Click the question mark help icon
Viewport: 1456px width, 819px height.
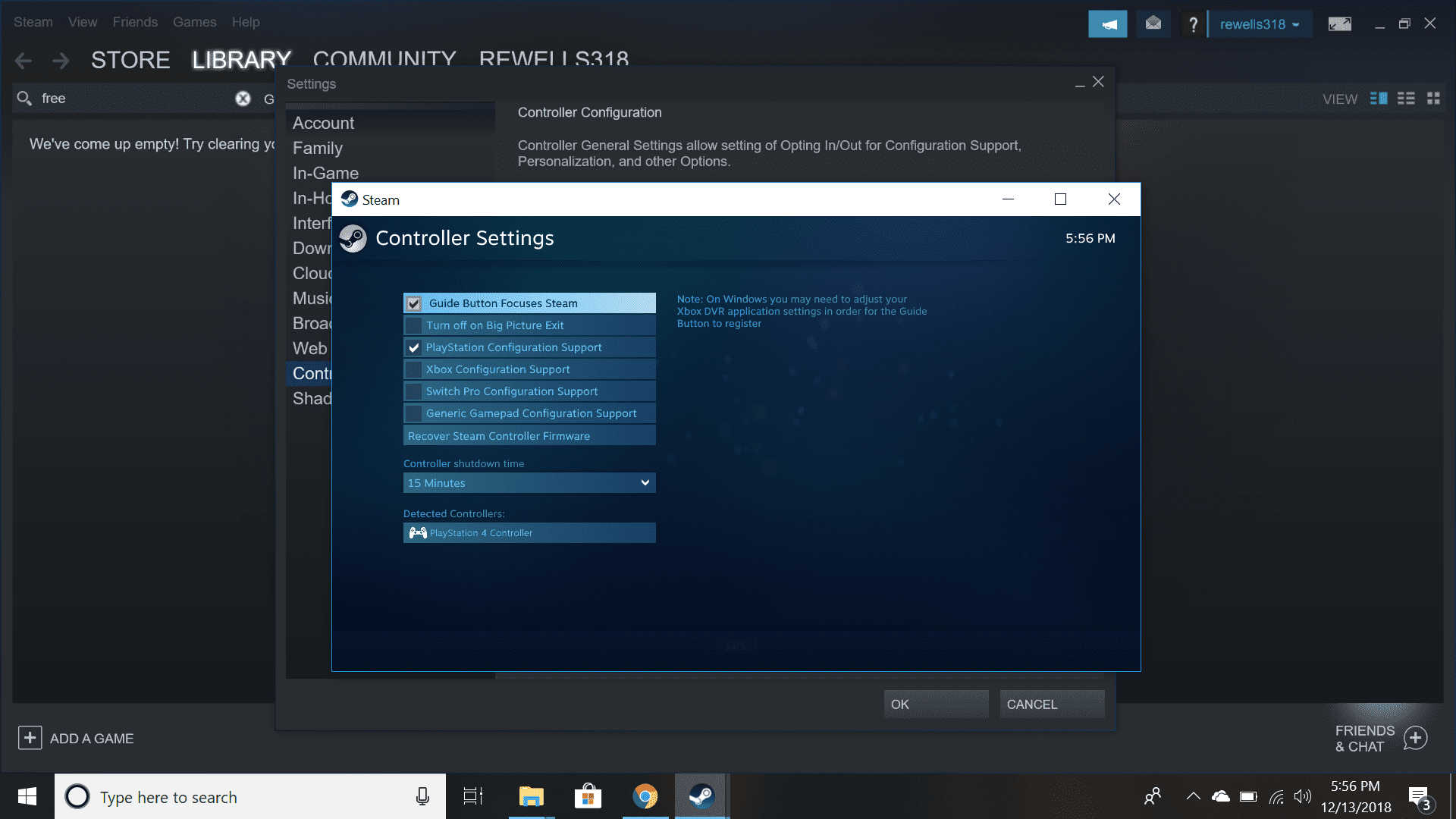pos(1193,24)
